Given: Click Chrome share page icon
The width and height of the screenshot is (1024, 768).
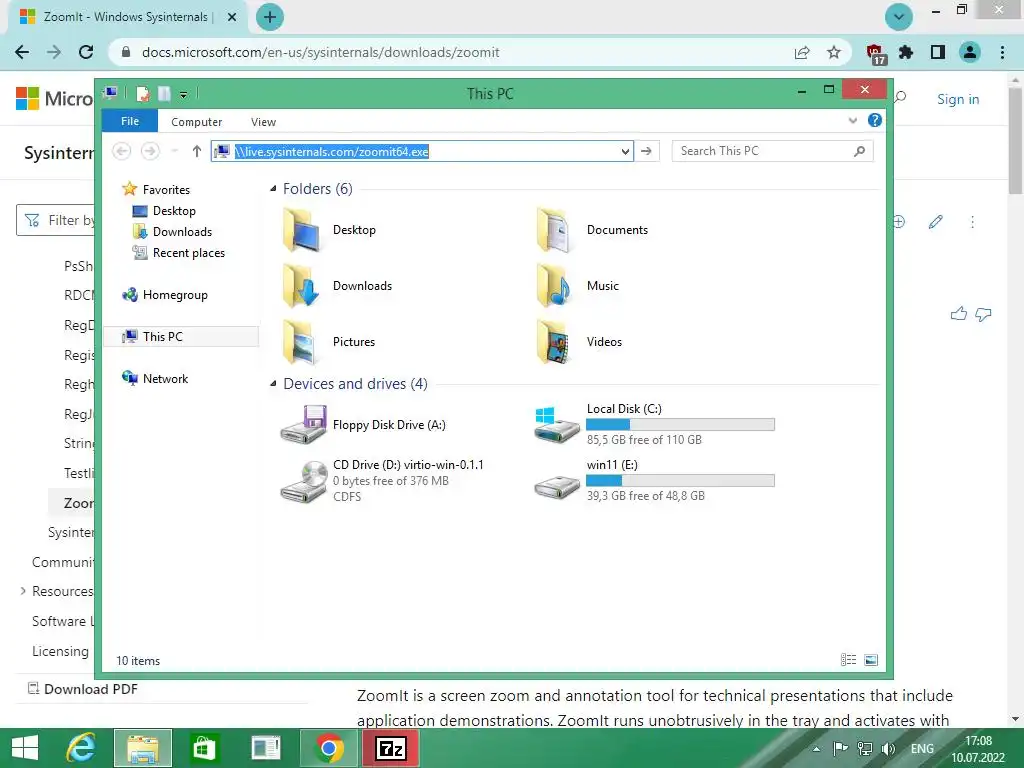Looking at the screenshot, I should 802,52.
